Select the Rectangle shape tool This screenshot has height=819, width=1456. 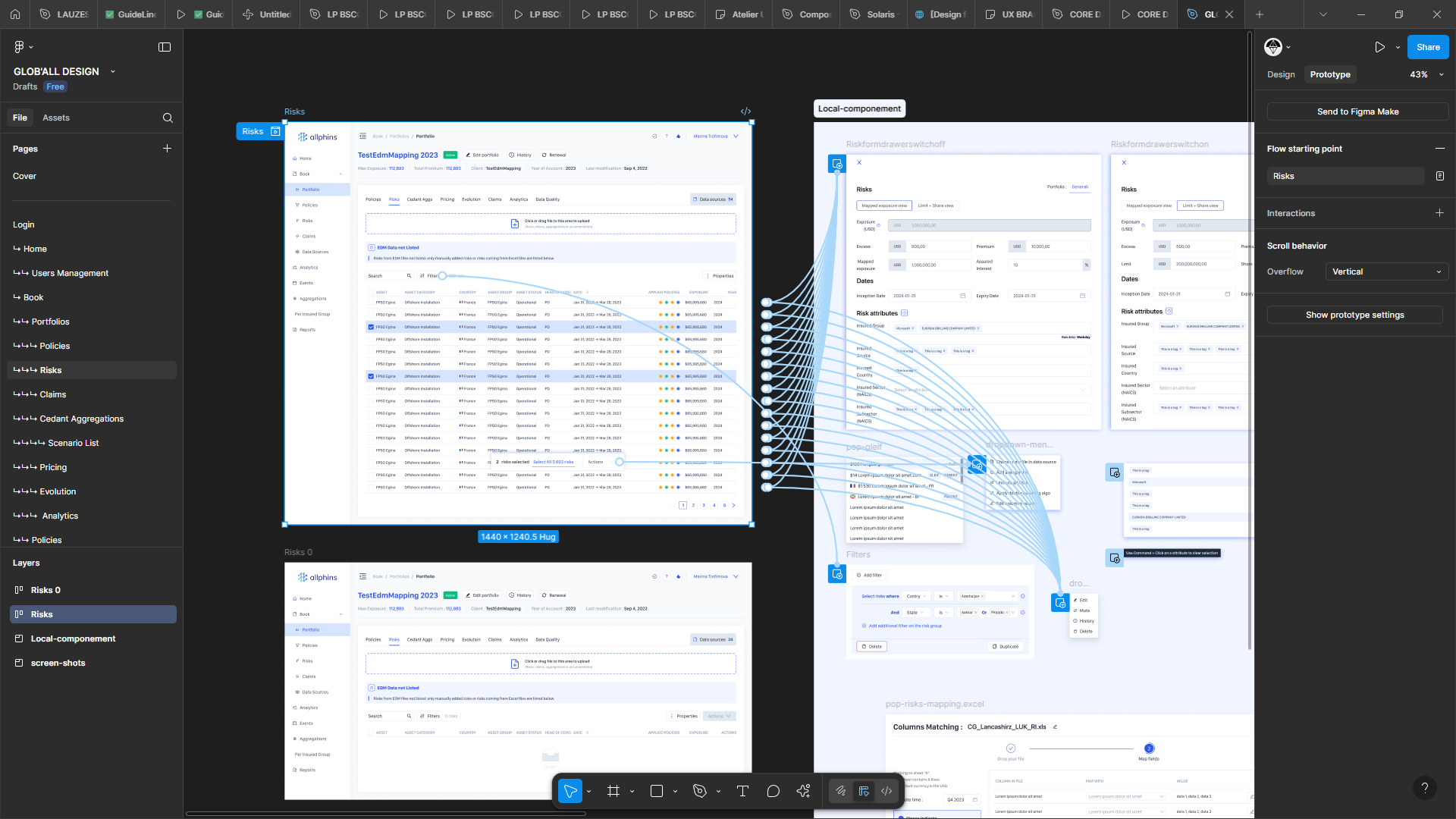(x=657, y=791)
